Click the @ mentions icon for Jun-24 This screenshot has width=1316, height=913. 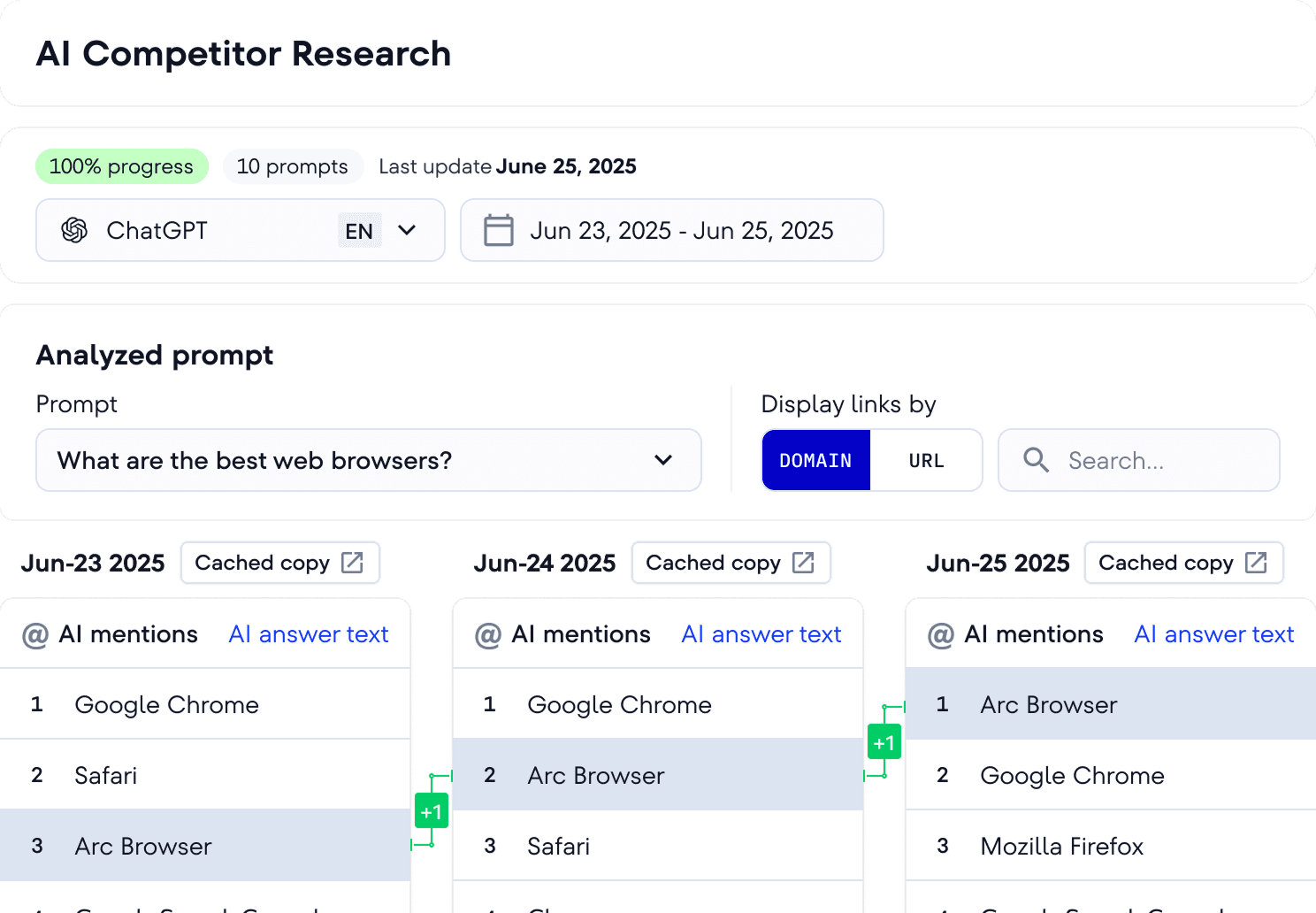pos(488,634)
